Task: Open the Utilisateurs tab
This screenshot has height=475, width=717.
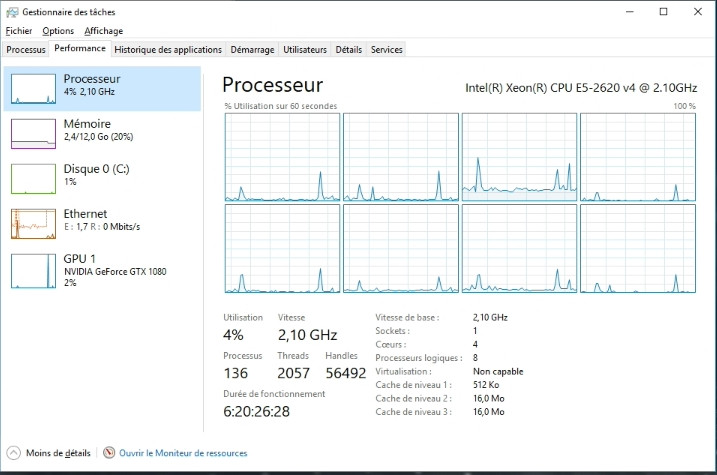Action: (x=305, y=49)
